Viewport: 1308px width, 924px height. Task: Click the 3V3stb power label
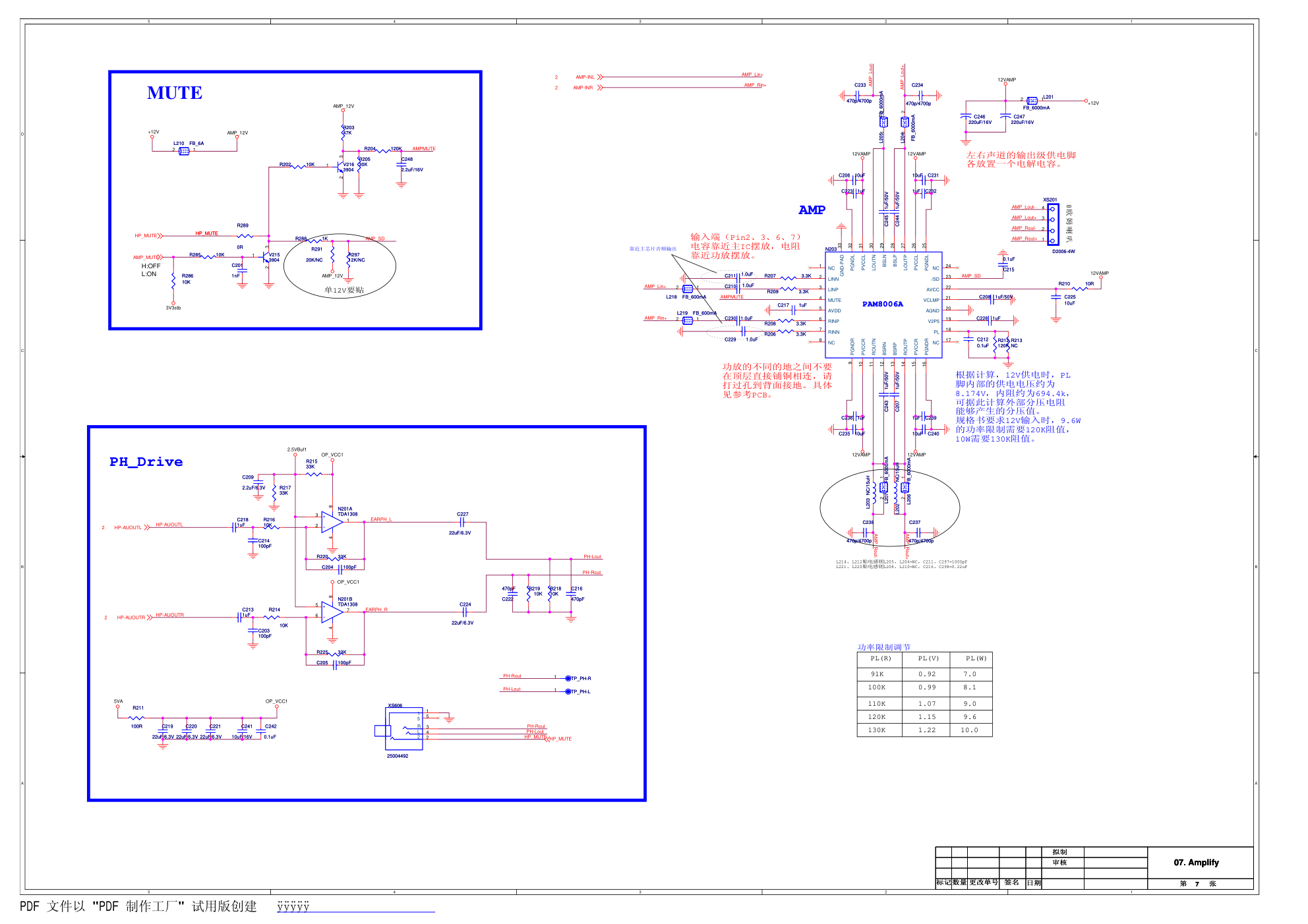coord(173,308)
